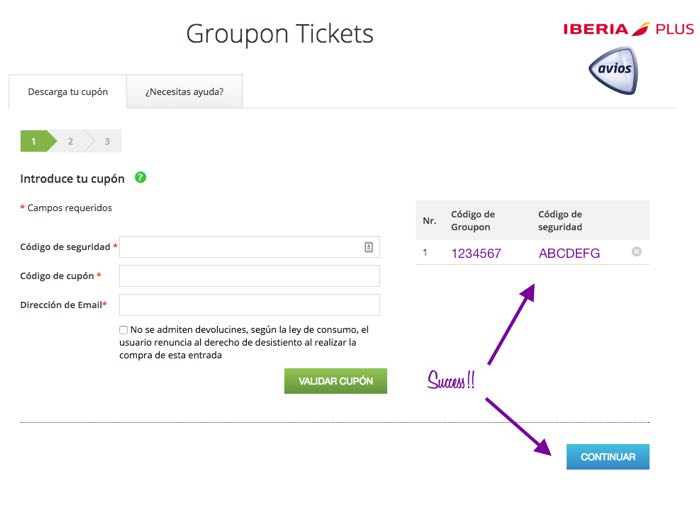Select step 2 in the progress indicator
Image resolution: width=700 pixels, height=510 pixels.
(71, 141)
